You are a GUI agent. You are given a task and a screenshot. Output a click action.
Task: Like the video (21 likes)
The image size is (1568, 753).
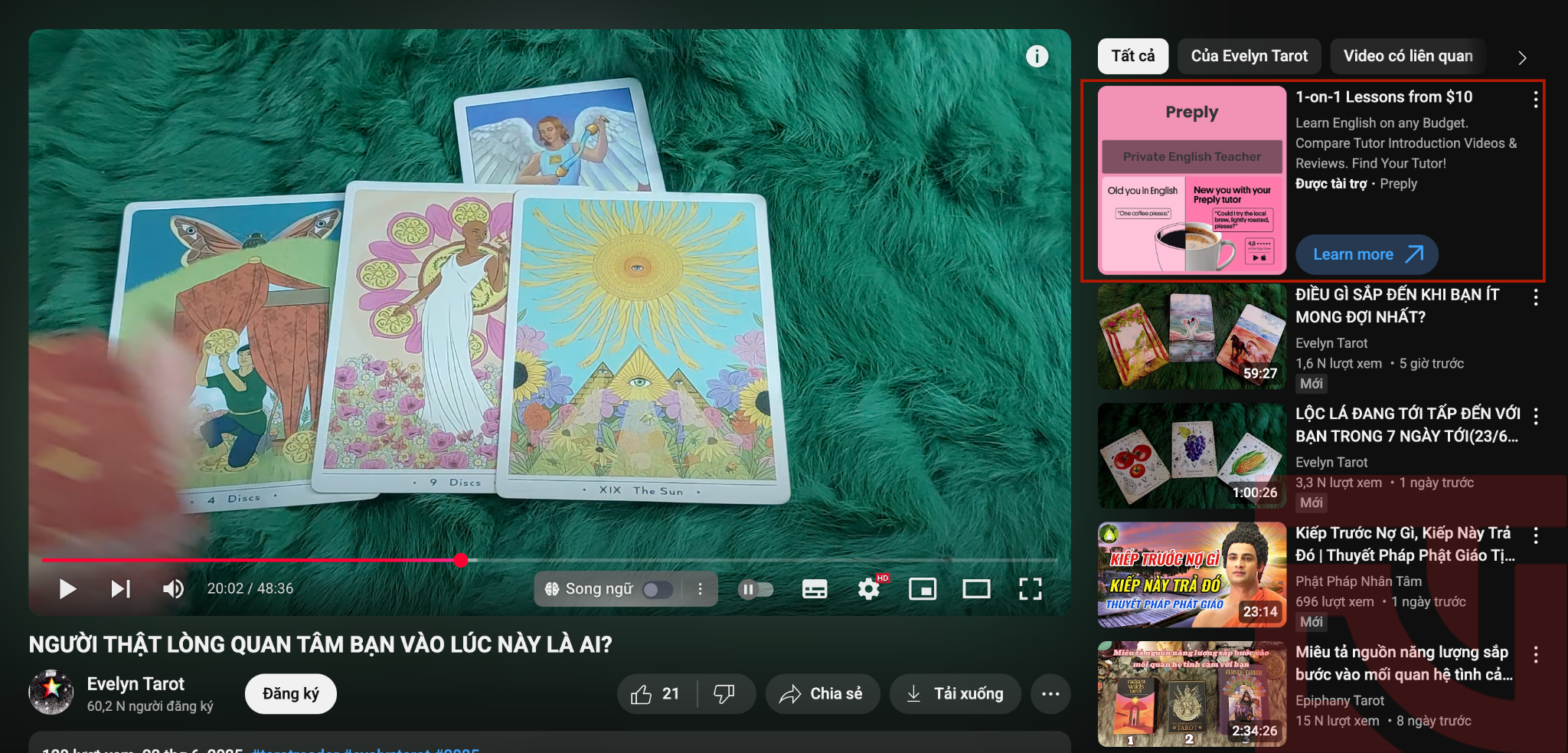(657, 694)
